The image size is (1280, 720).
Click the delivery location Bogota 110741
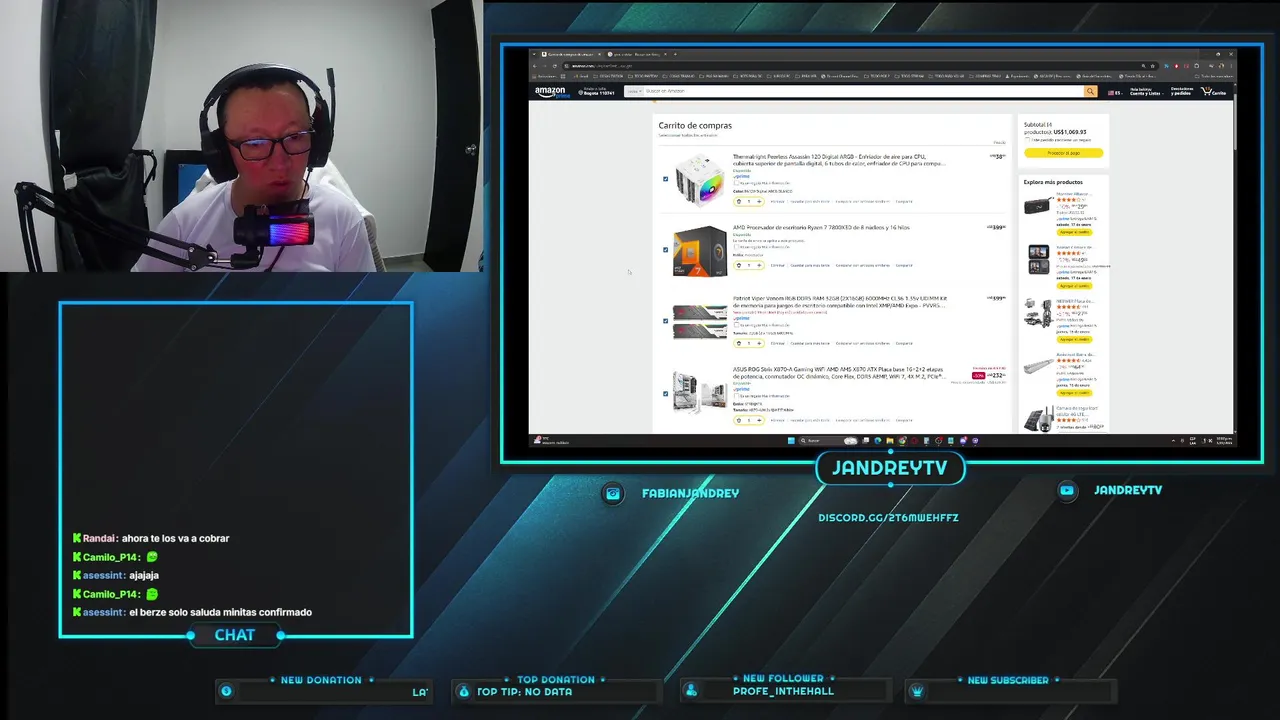pyautogui.click(x=596, y=91)
